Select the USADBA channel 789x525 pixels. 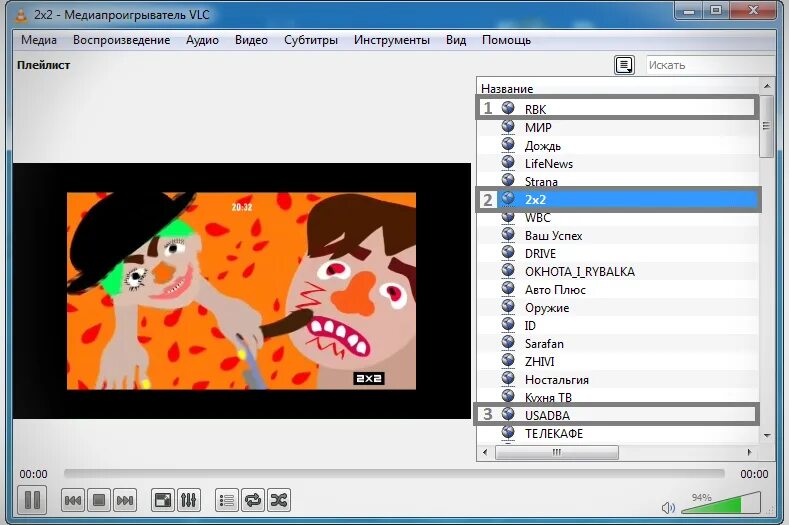pos(618,416)
